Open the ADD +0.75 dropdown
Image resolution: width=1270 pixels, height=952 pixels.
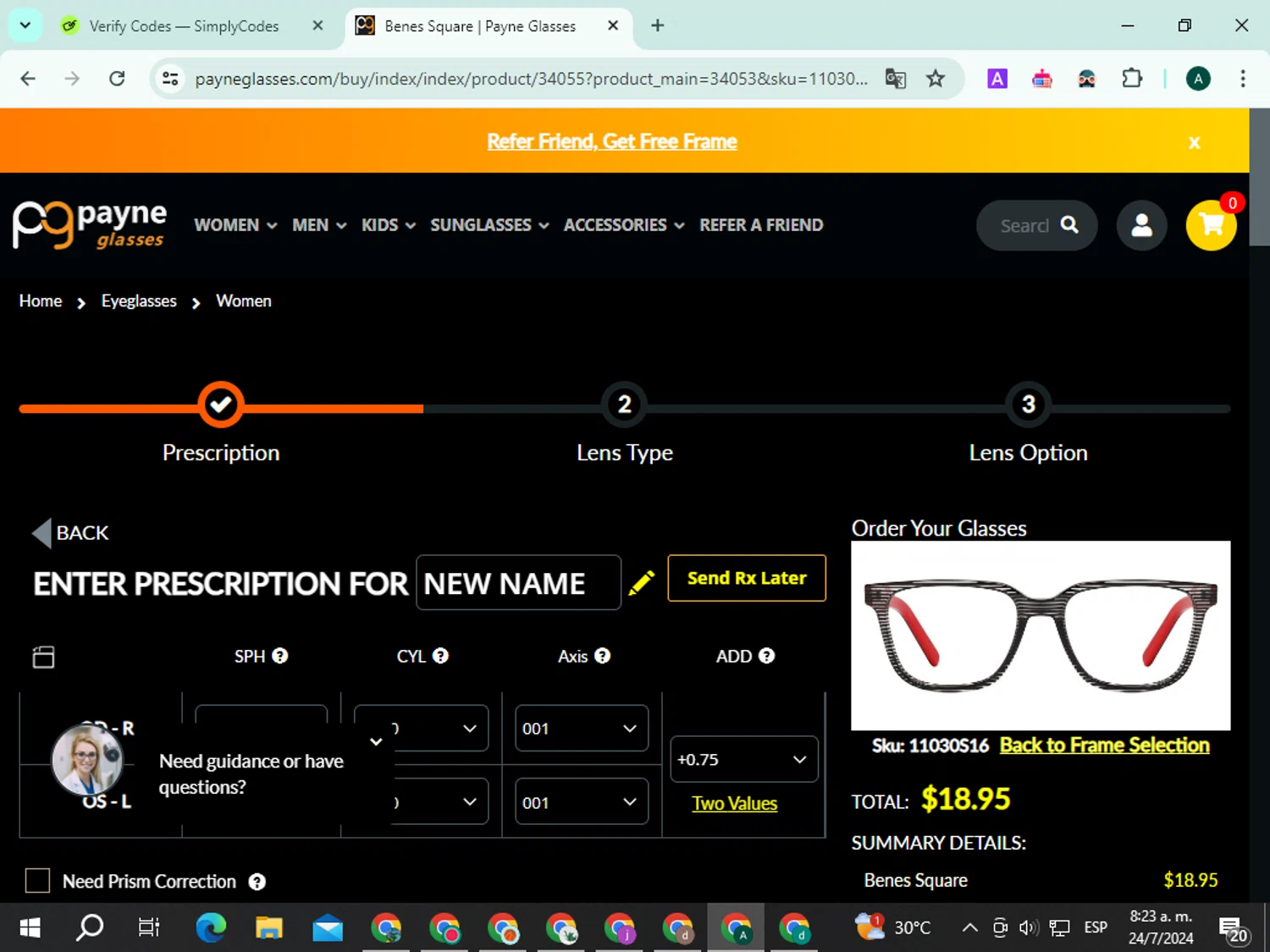pos(744,759)
